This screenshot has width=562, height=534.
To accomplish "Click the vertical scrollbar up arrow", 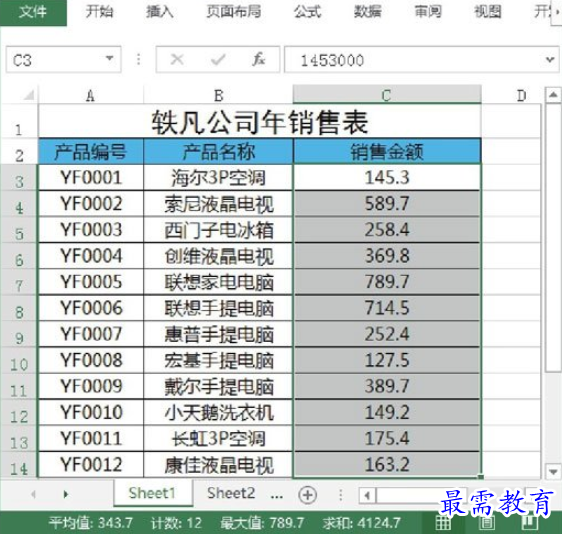I will pos(553,95).
